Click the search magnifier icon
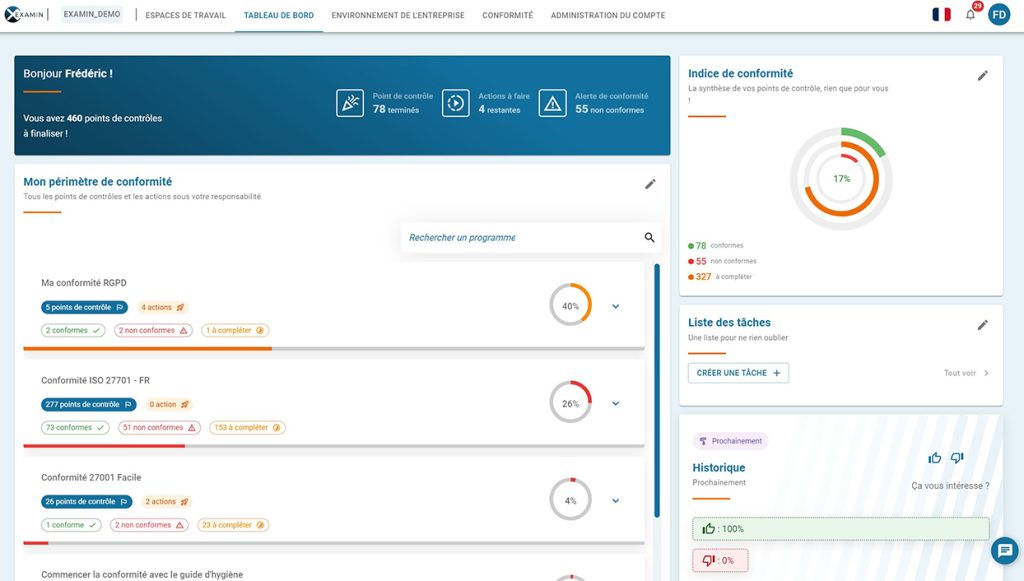Image resolution: width=1024 pixels, height=581 pixels. pyautogui.click(x=648, y=237)
